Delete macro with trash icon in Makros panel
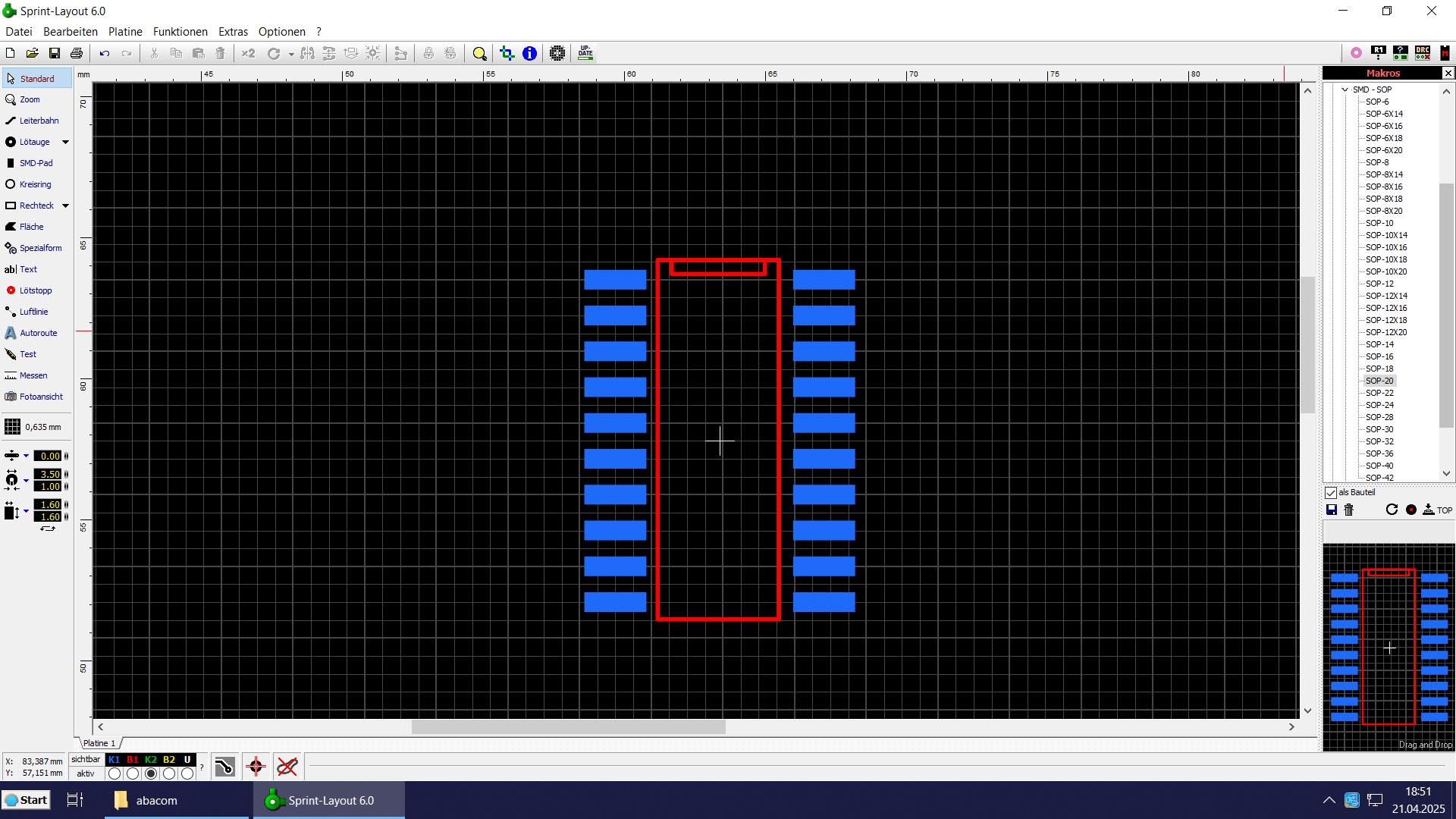This screenshot has height=819, width=1456. (1348, 510)
